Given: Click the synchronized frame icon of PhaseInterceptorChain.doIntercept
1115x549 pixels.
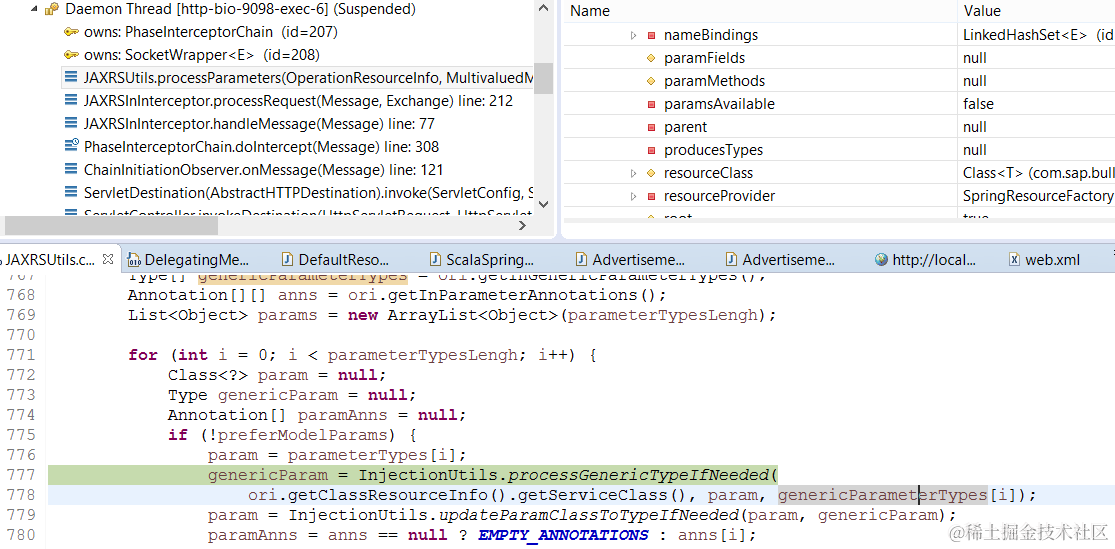Looking at the screenshot, I should [70, 146].
